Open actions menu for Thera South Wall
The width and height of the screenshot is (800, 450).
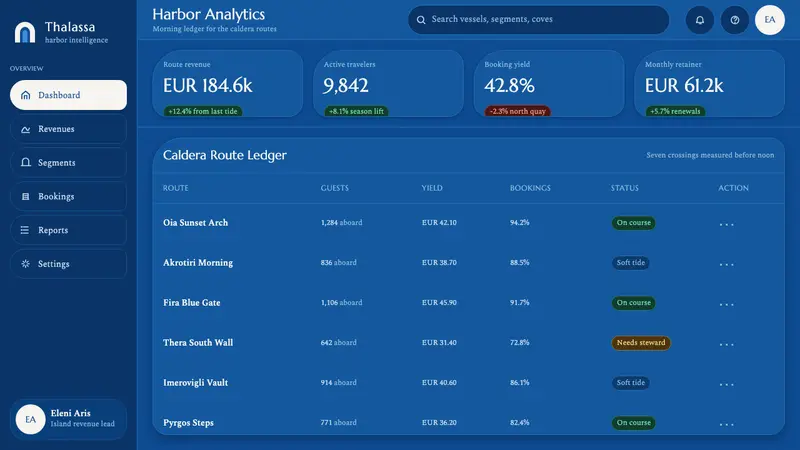click(727, 344)
